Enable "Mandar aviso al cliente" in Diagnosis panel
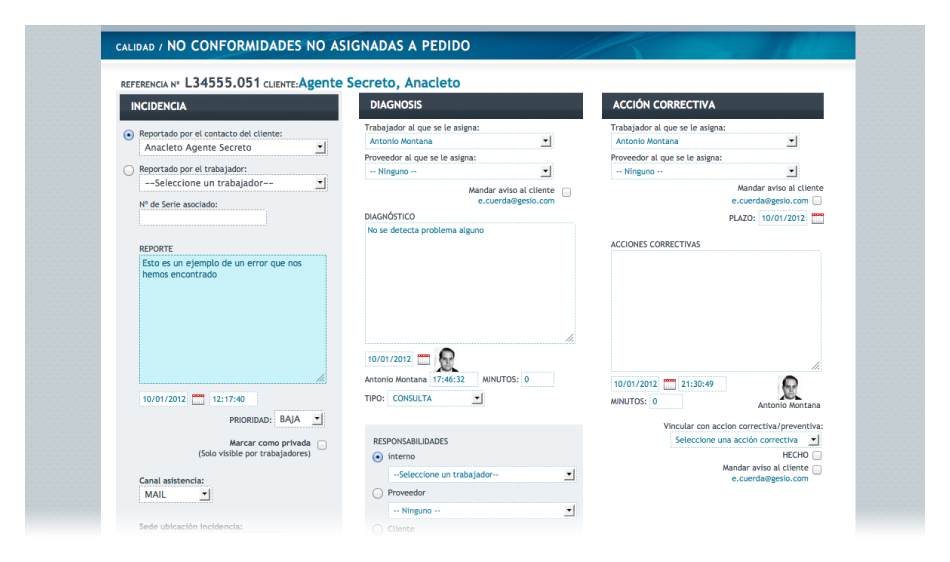This screenshot has height=562, width=950. coord(566,193)
